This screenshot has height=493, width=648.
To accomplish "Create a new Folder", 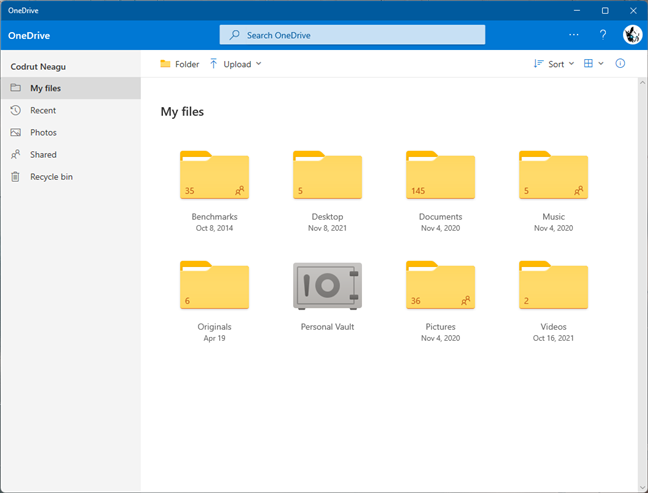I will pyautogui.click(x=180, y=64).
